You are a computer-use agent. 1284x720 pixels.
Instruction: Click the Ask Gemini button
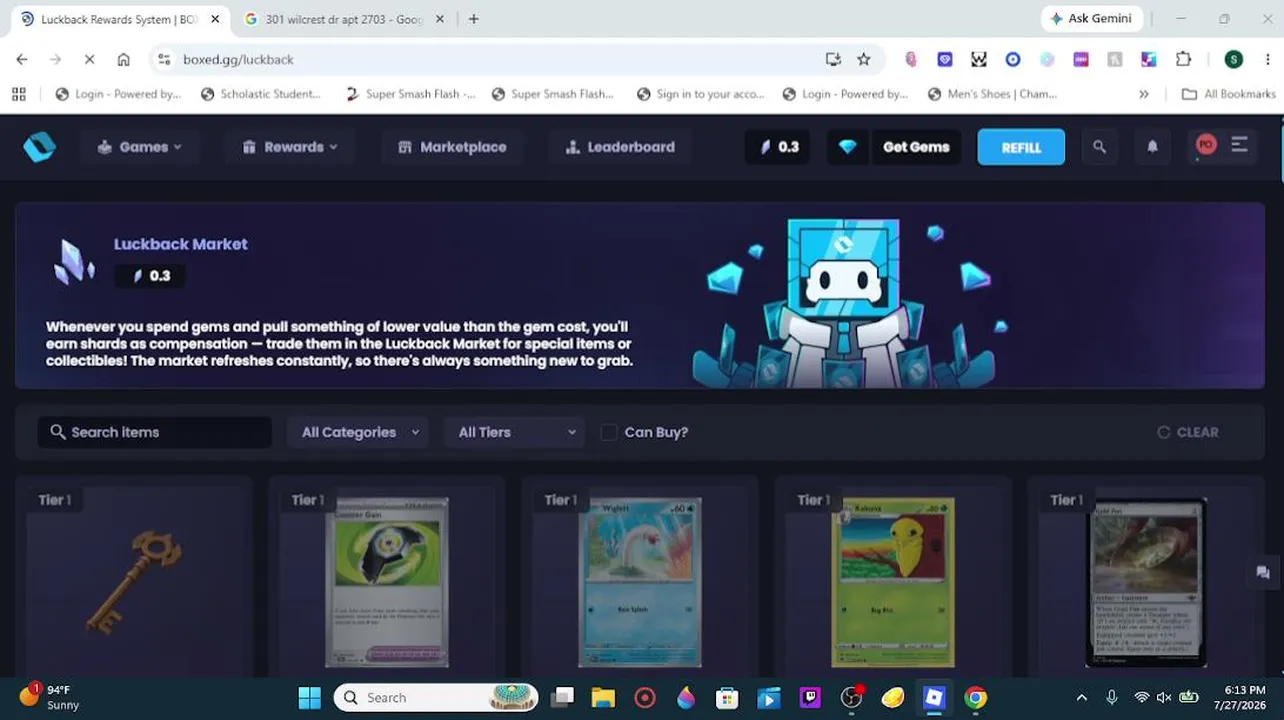1091,19
